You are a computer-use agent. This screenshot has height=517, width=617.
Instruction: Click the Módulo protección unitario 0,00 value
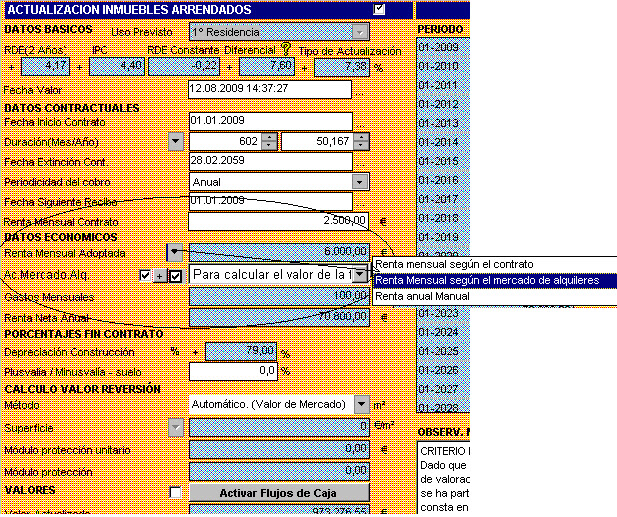pos(279,450)
